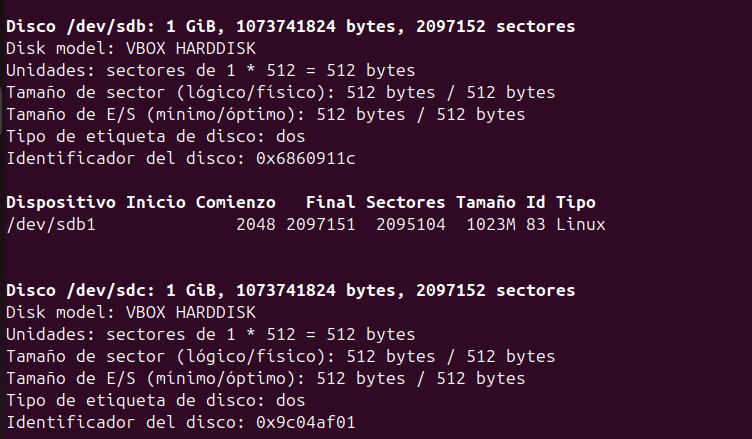This screenshot has width=752, height=439.
Task: Click the Id column header
Action: [x=535, y=203]
